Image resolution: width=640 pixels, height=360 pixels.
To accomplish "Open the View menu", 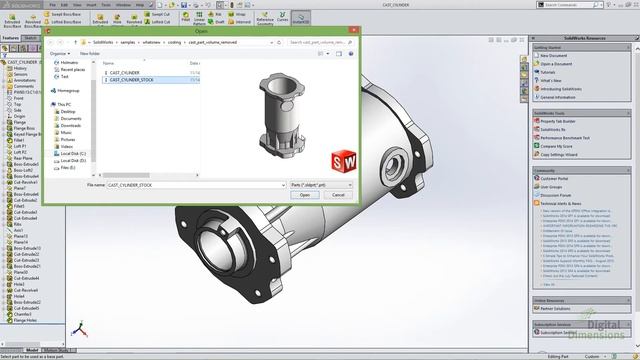I will coord(77,5).
